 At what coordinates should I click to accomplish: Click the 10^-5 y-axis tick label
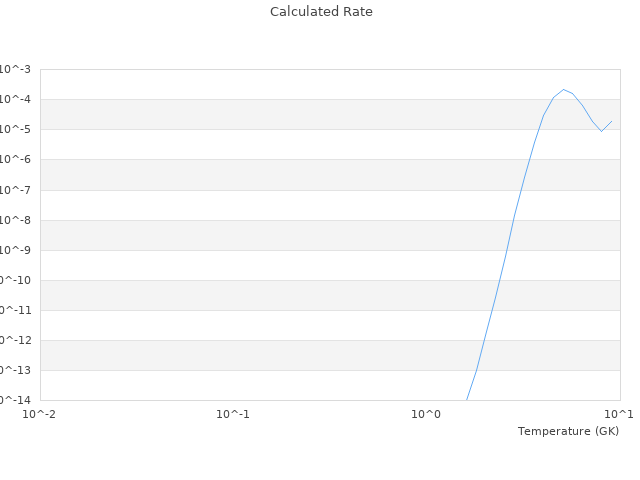pyautogui.click(x=15, y=129)
